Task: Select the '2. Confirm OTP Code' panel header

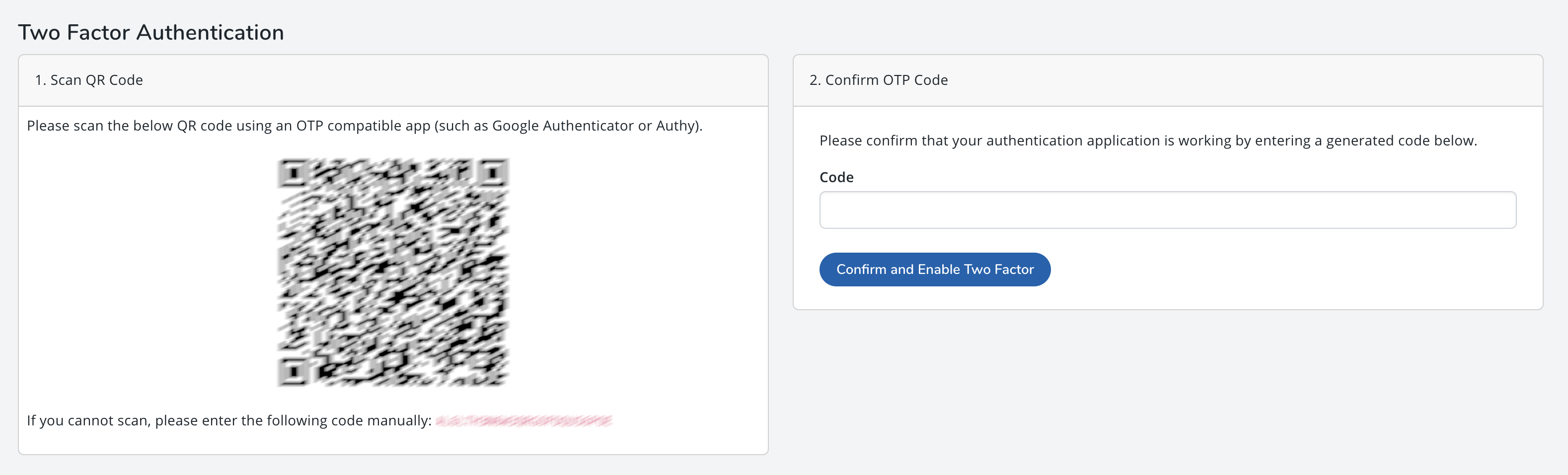Action: 1167,80
